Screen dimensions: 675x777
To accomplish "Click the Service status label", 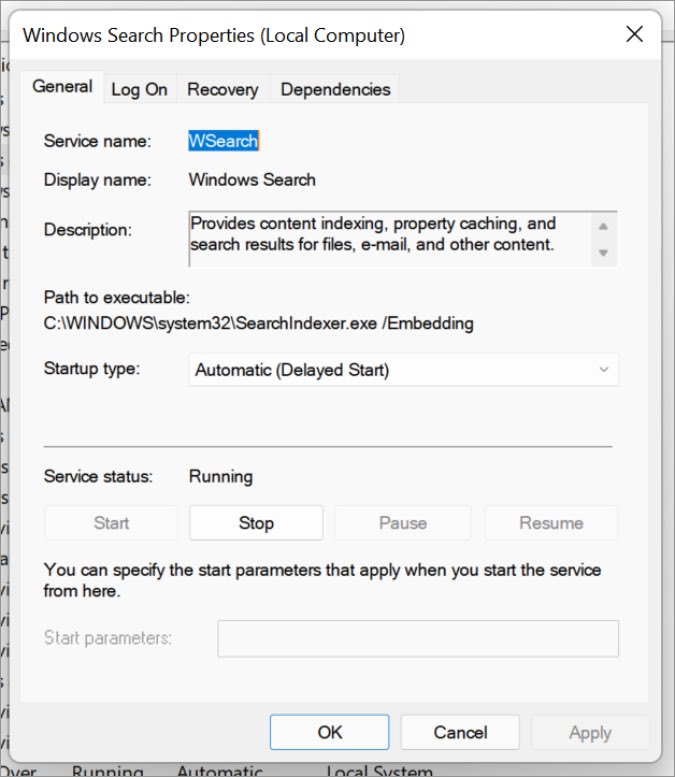I will point(98,476).
